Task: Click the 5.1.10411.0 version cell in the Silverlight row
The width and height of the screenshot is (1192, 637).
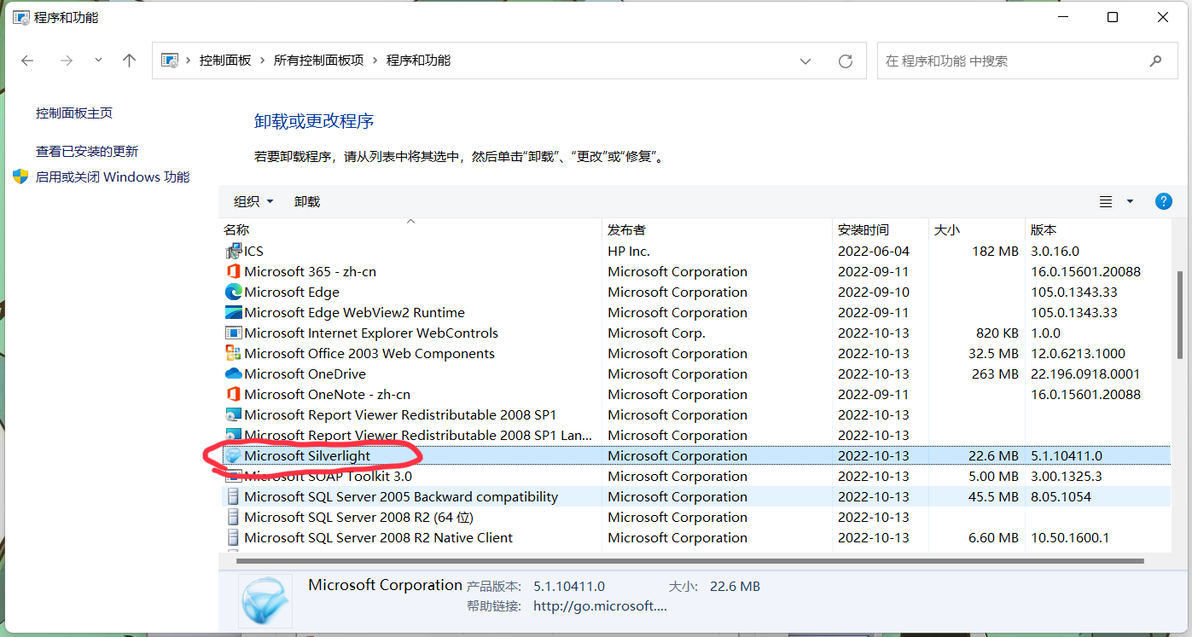Action: point(1066,455)
